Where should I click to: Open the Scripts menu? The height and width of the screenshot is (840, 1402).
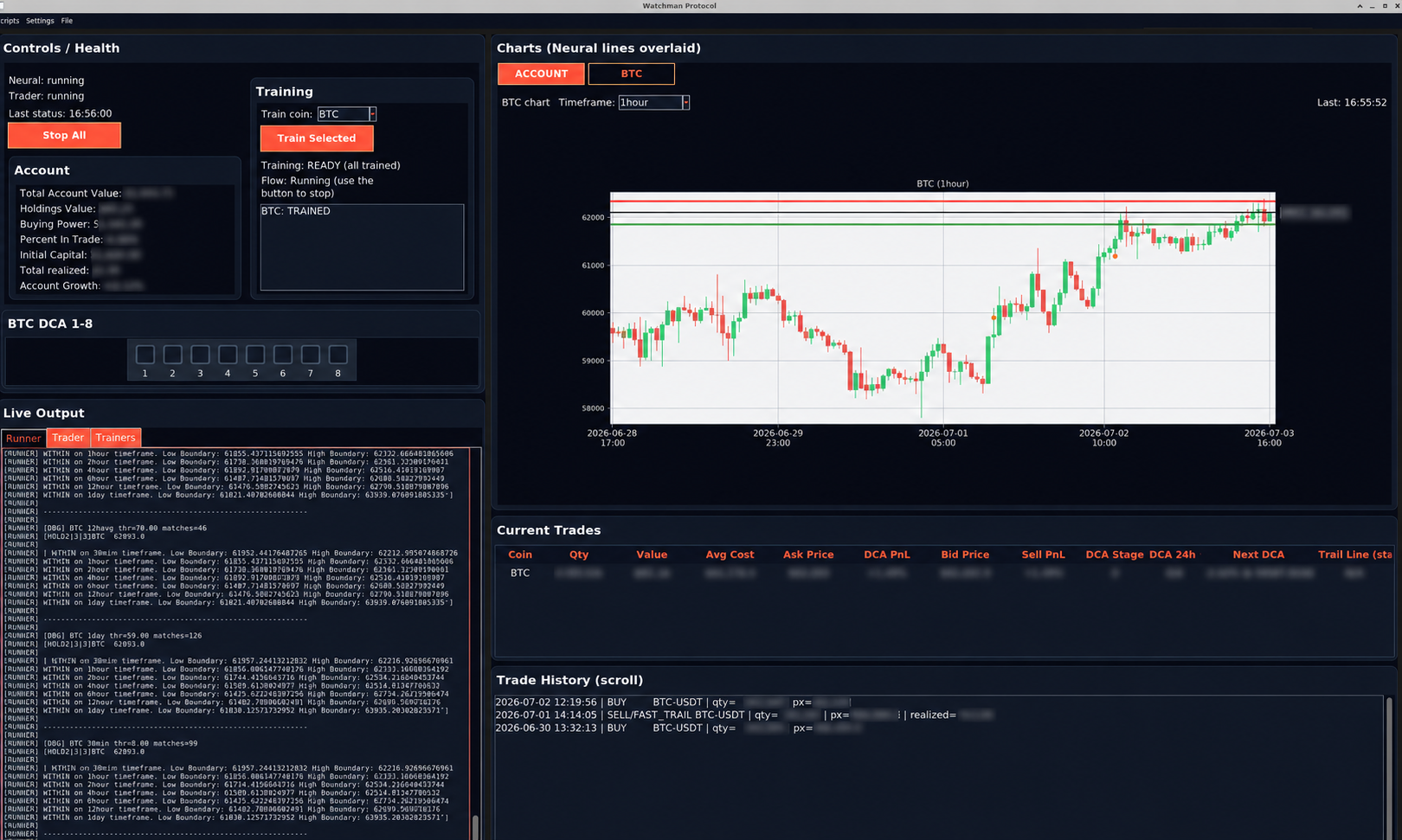coord(10,21)
